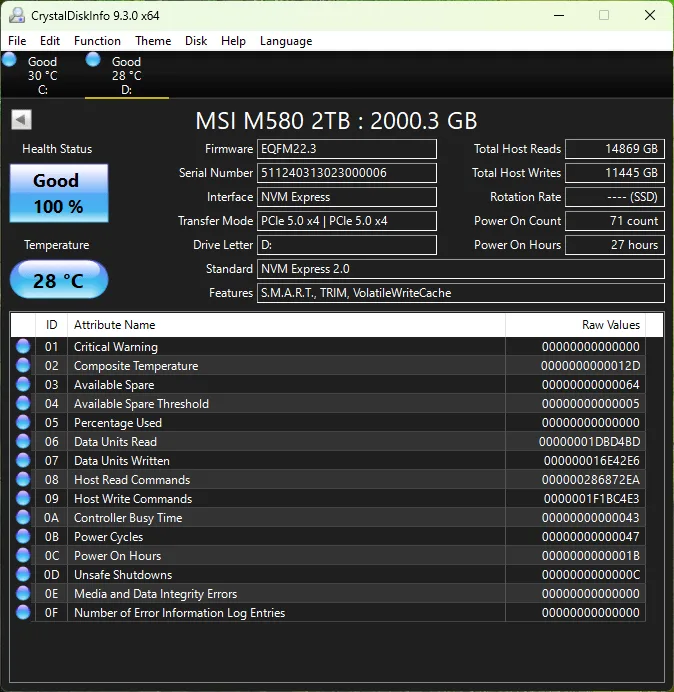Click status orb for Media and Data Integrity Errors
The width and height of the screenshot is (674, 692).
coord(23,593)
